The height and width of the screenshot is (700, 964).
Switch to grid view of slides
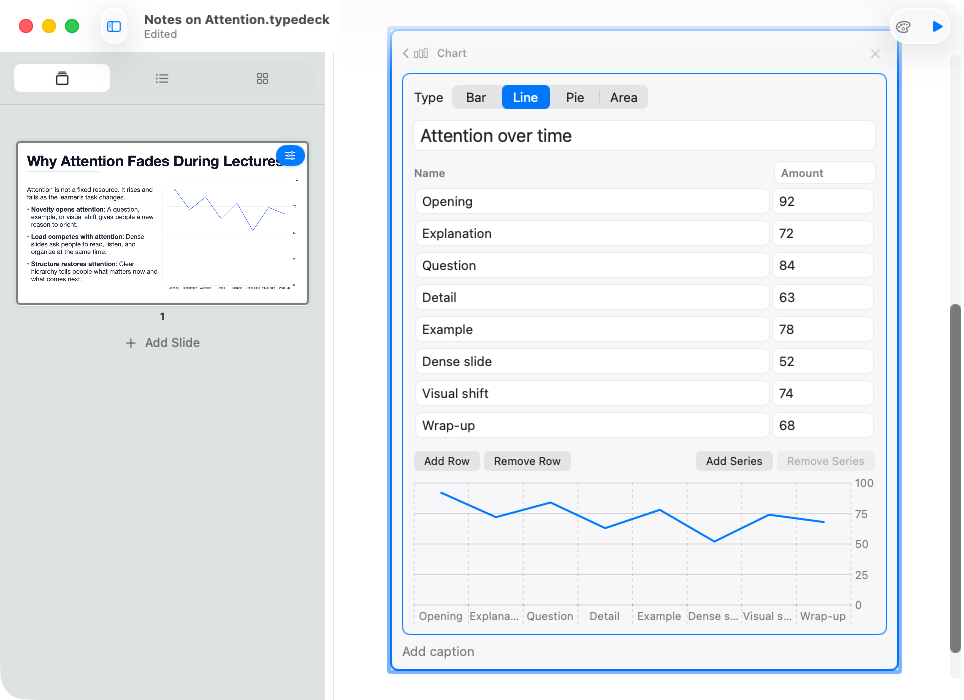click(261, 78)
